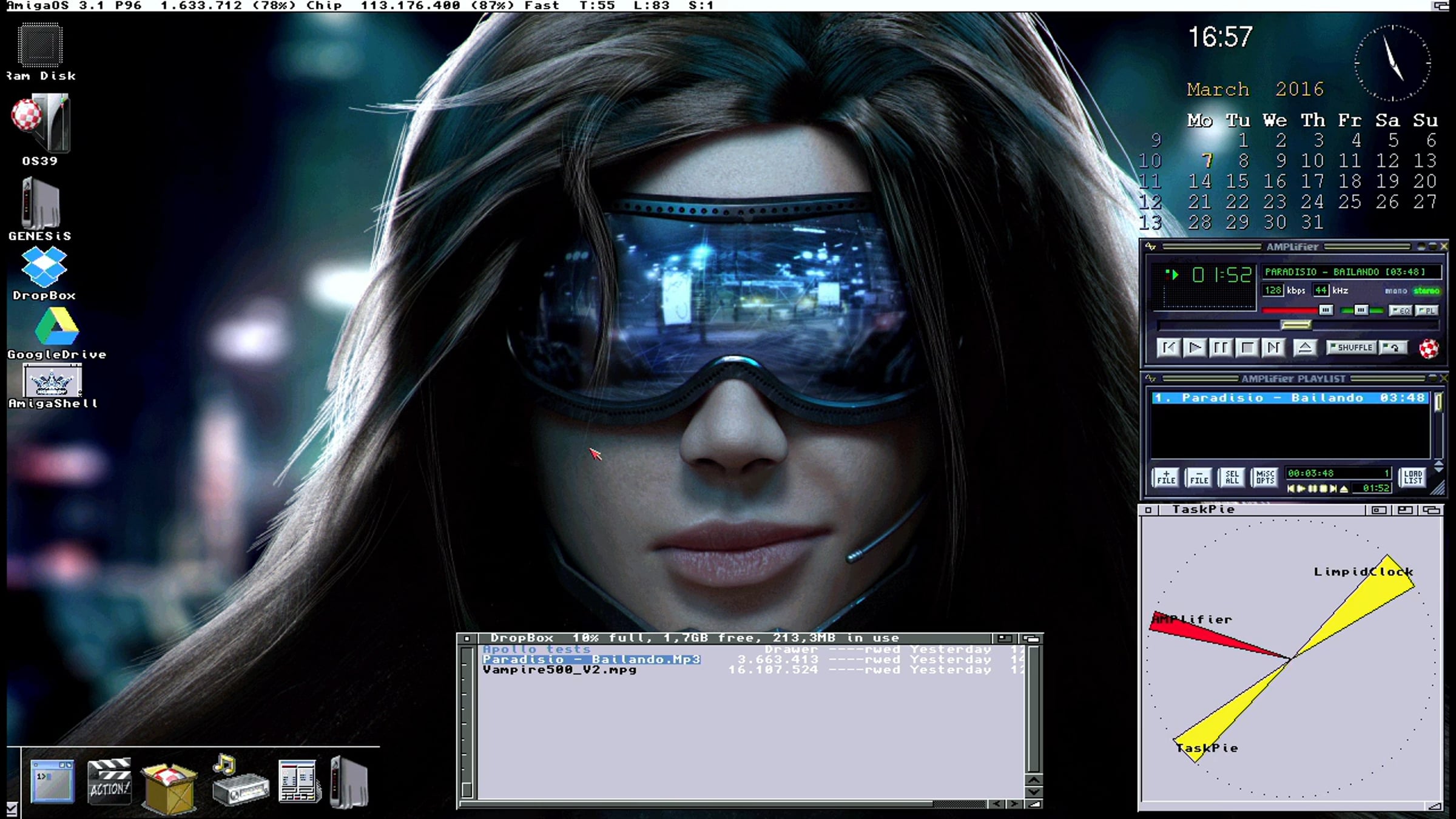The width and height of the screenshot is (1456, 819).
Task: Toggle the EQ button in AMPlifier
Action: click(x=1400, y=311)
